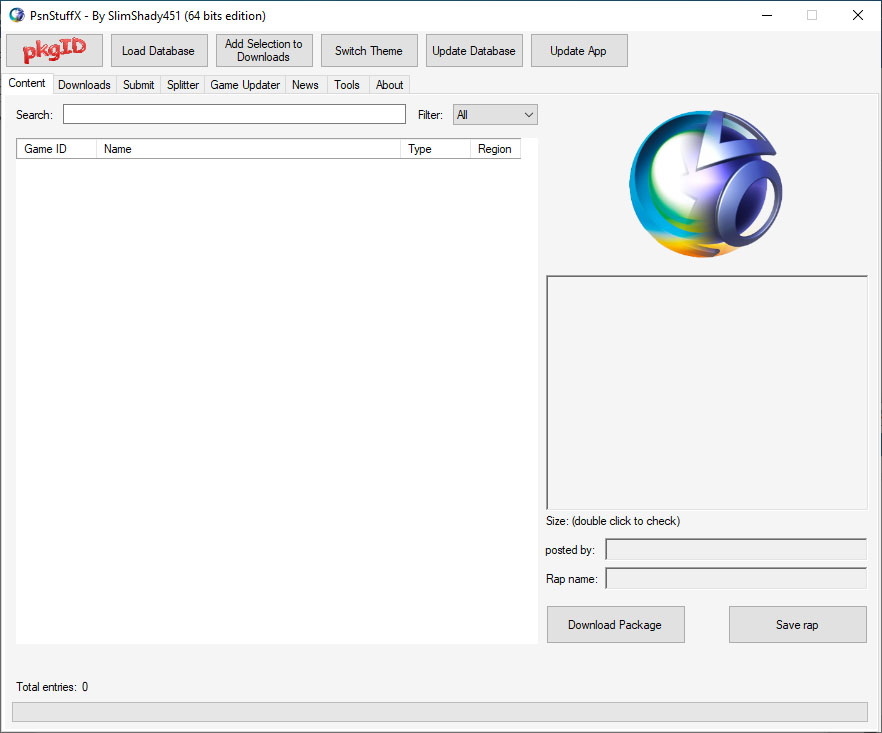The image size is (882, 733).
Task: Expand the Filter dropdown set to All
Action: [x=495, y=115]
